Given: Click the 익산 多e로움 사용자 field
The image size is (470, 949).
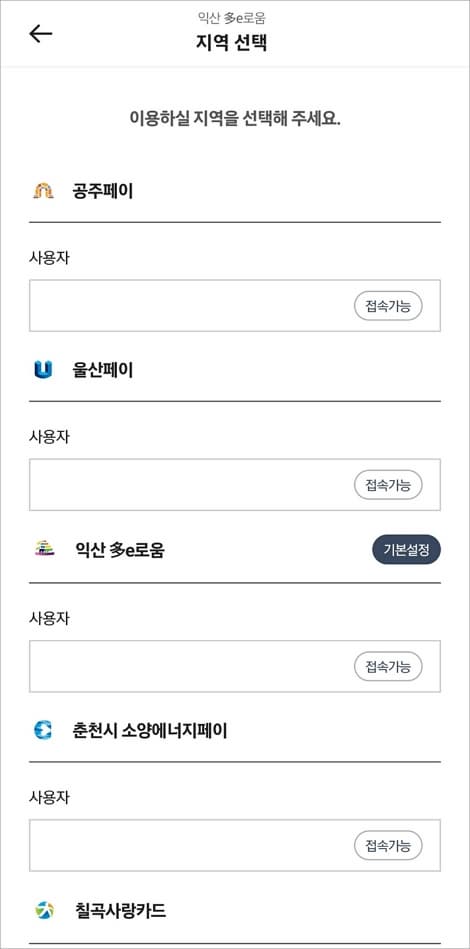Looking at the screenshot, I should click(235, 666).
